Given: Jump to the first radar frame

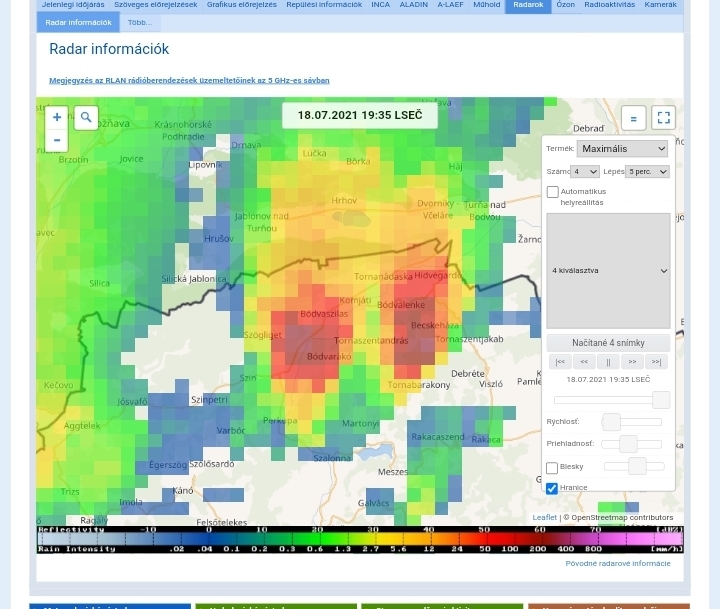Looking at the screenshot, I should click(x=560, y=362).
